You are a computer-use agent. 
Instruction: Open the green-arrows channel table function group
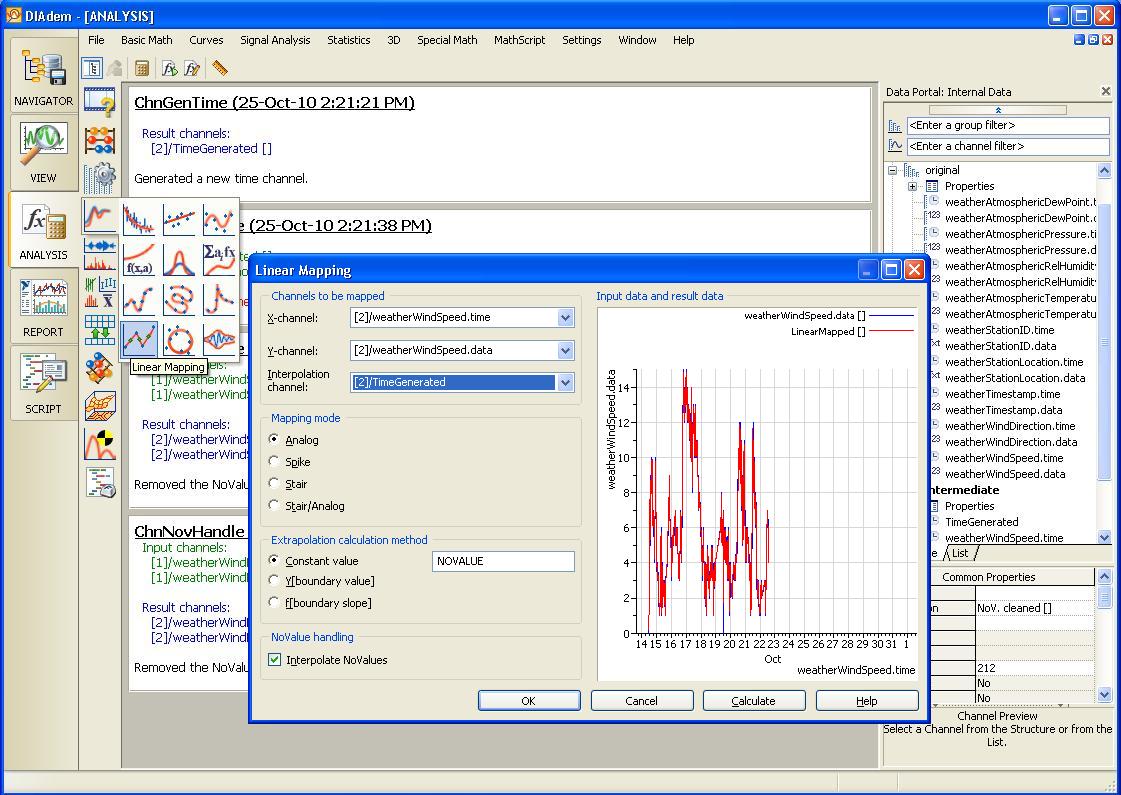coord(99,330)
